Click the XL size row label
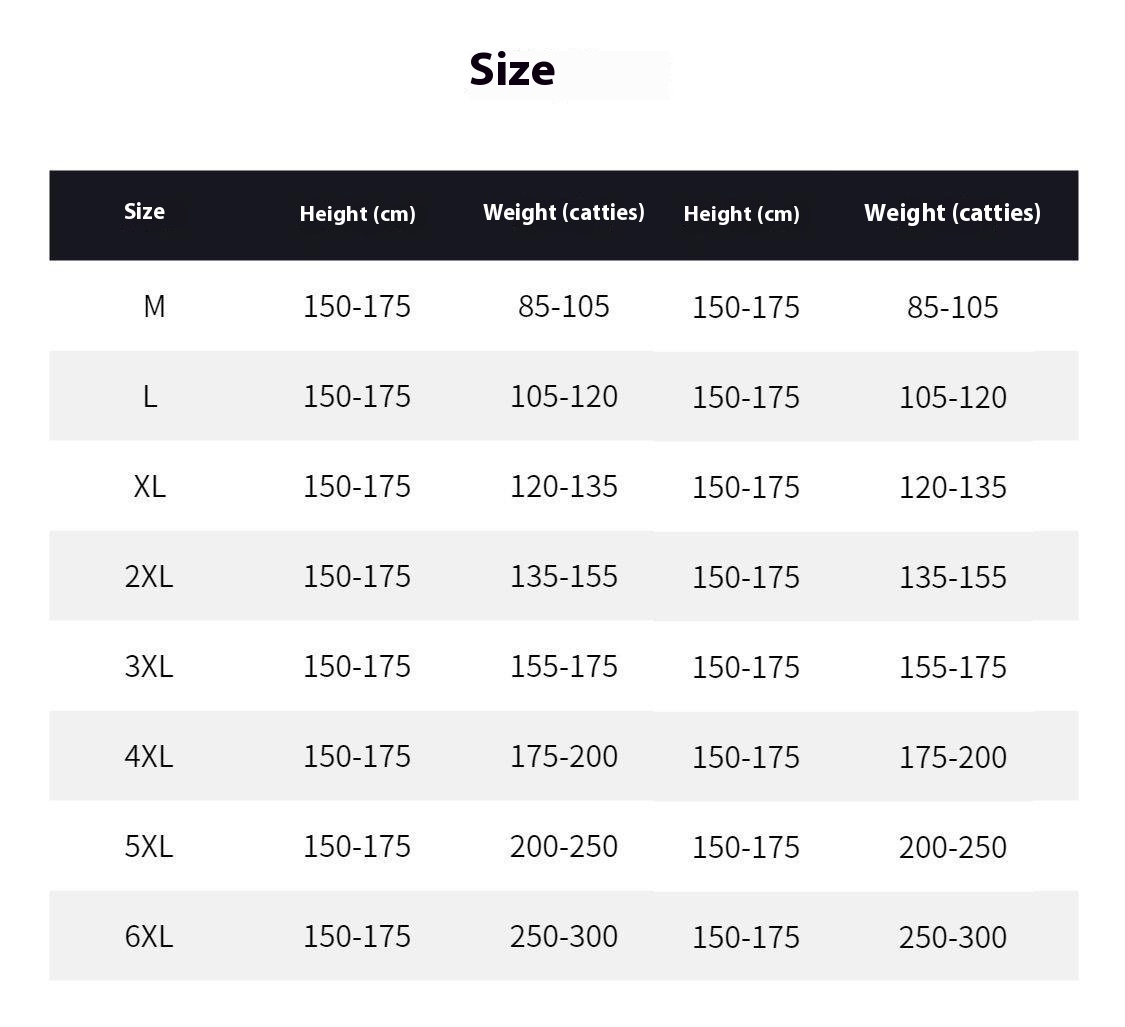This screenshot has width=1125, height=1027. (149, 486)
